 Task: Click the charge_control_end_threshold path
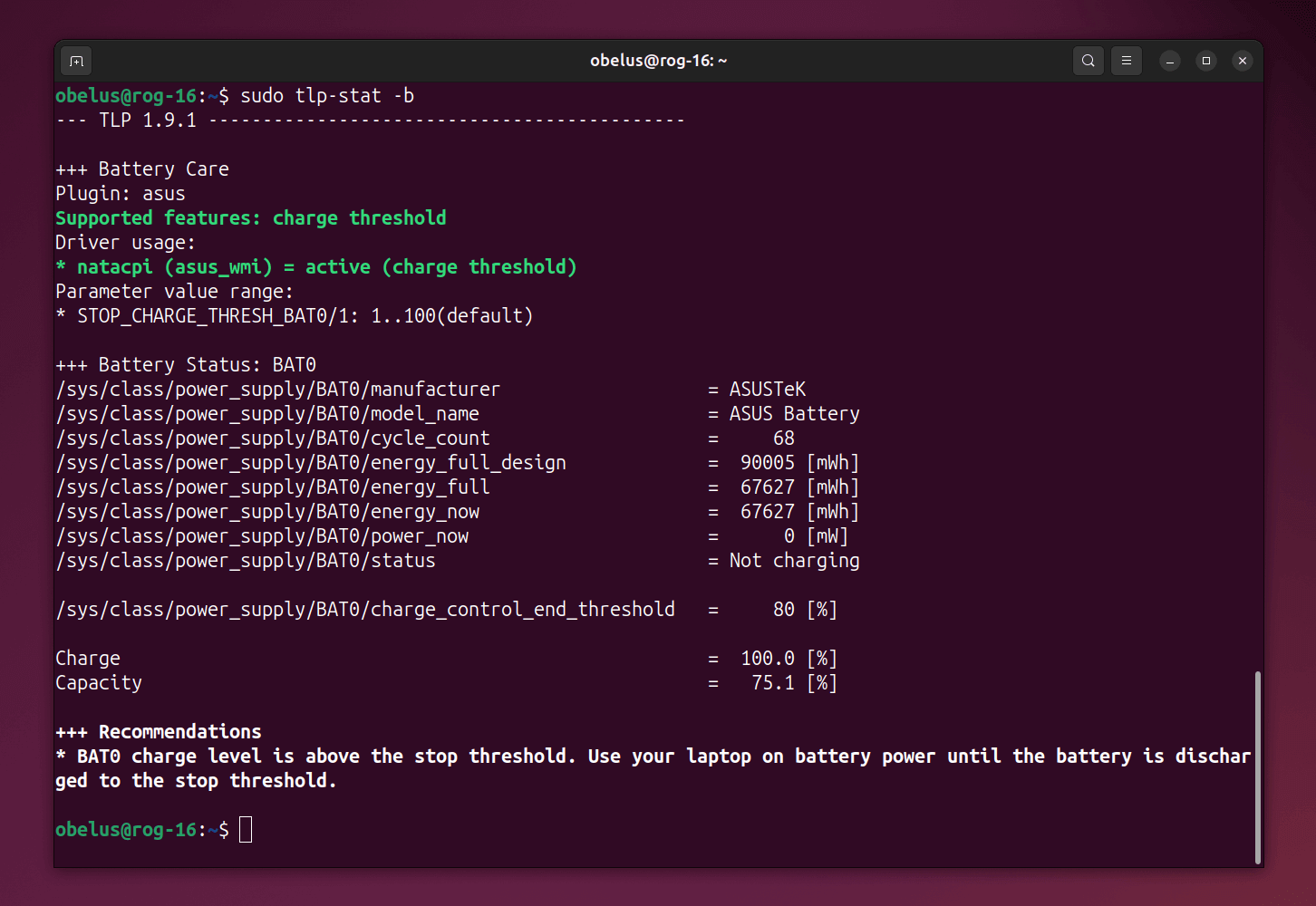point(365,610)
